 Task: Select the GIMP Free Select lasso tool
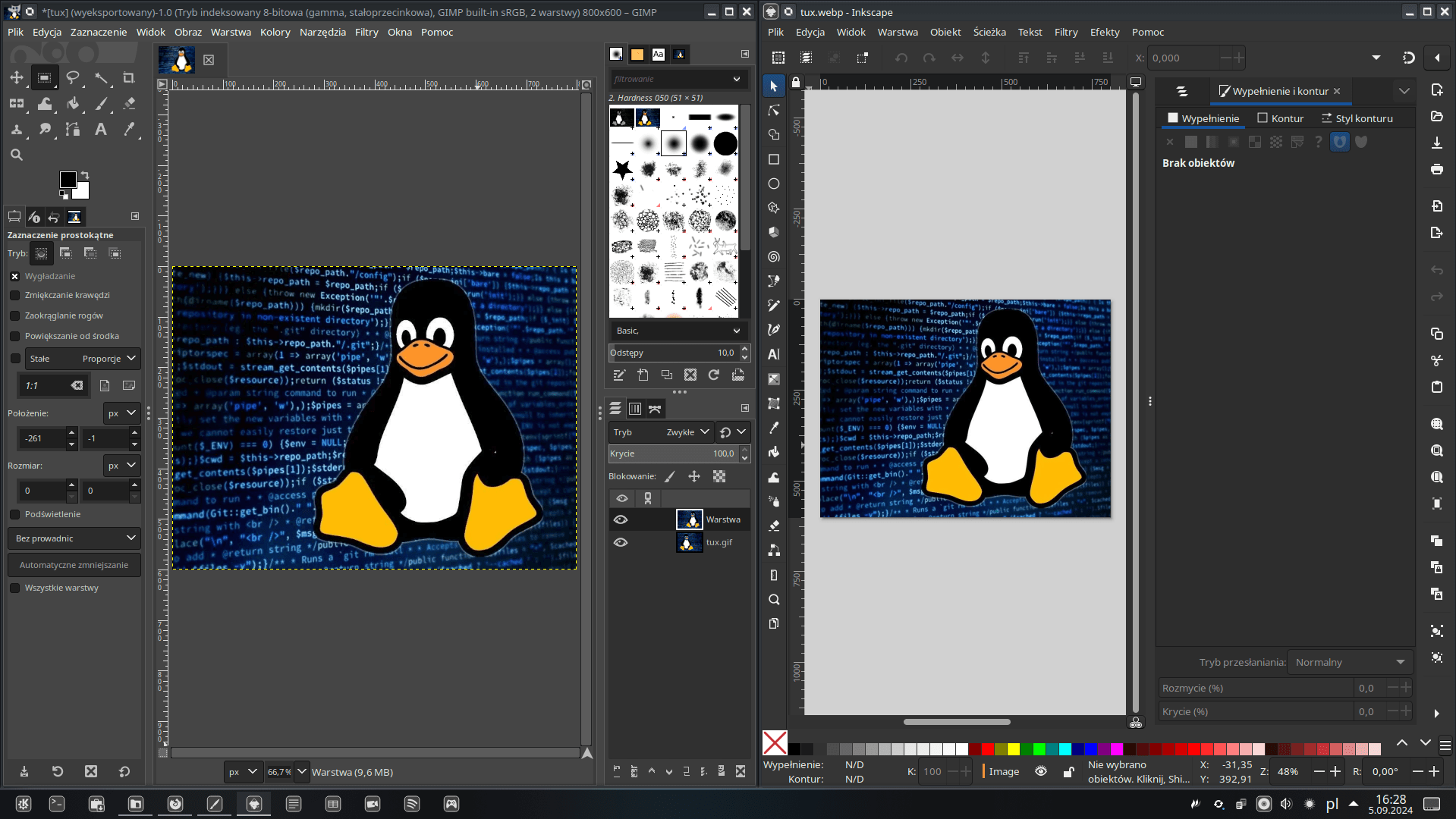[73, 77]
